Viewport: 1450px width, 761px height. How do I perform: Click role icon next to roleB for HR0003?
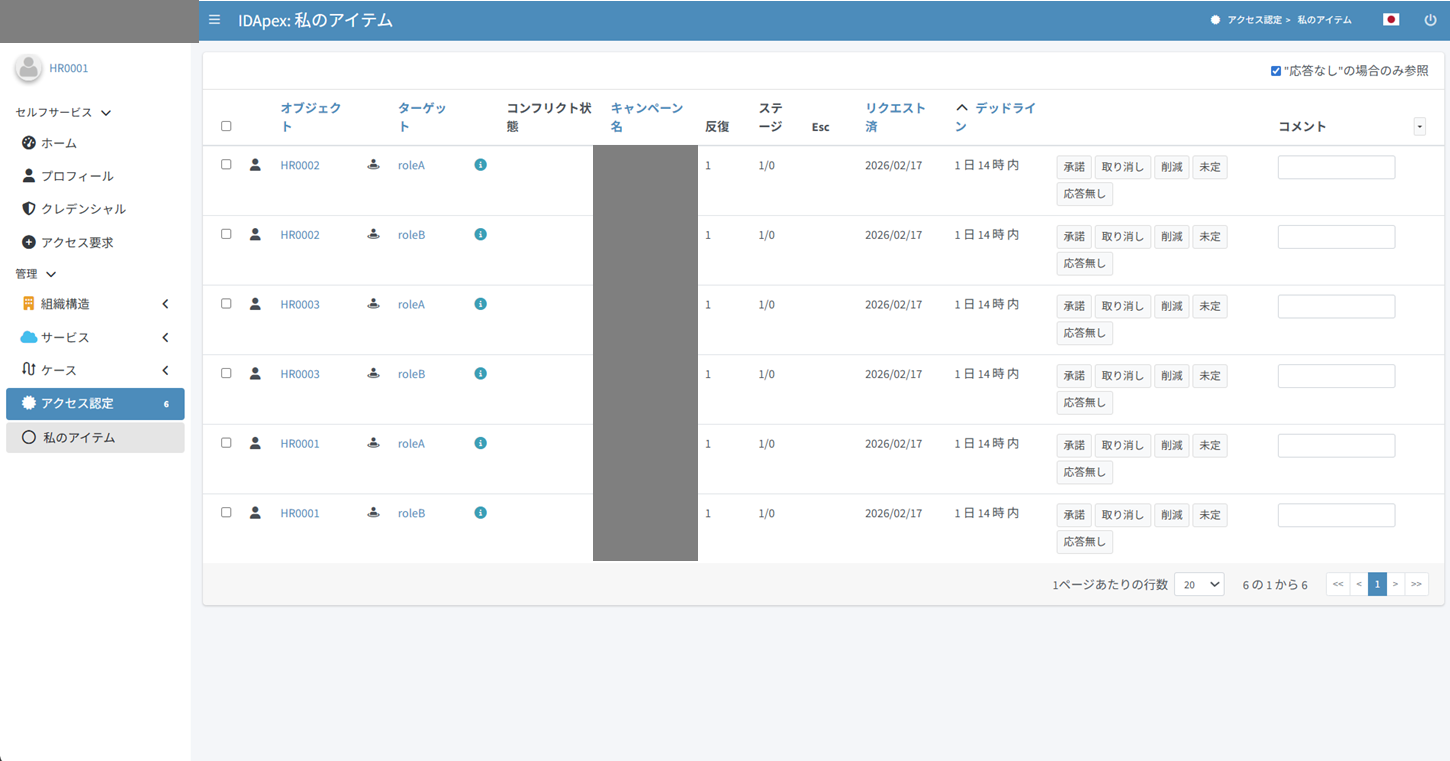point(373,373)
